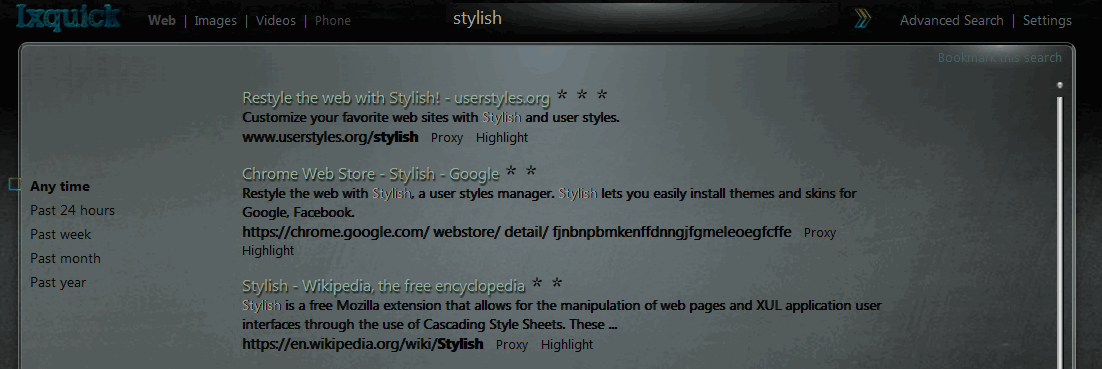Open Stylish Wikipedia result title
Image resolution: width=1102 pixels, height=369 pixels.
[x=384, y=286]
